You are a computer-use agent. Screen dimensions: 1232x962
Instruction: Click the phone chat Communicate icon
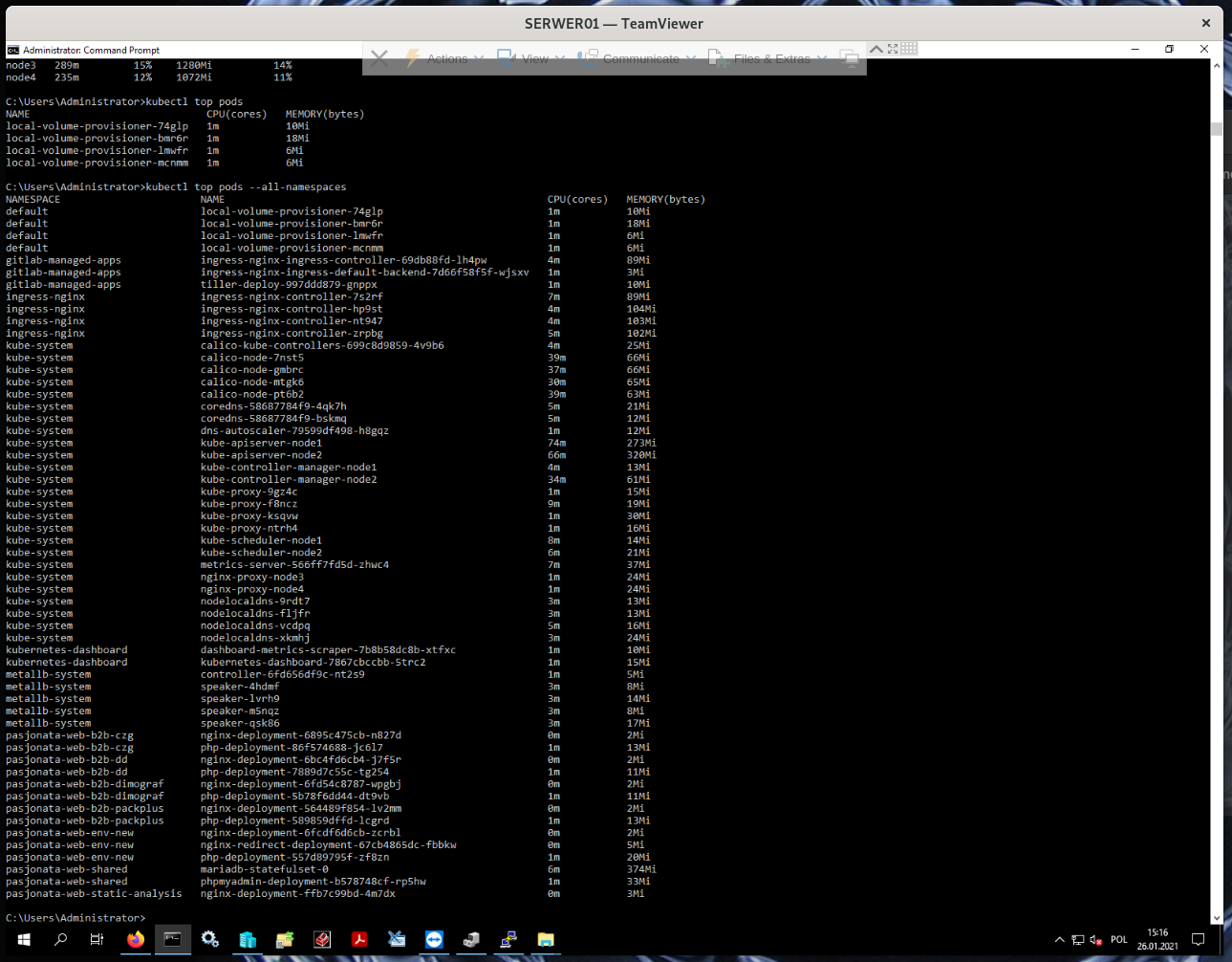588,58
